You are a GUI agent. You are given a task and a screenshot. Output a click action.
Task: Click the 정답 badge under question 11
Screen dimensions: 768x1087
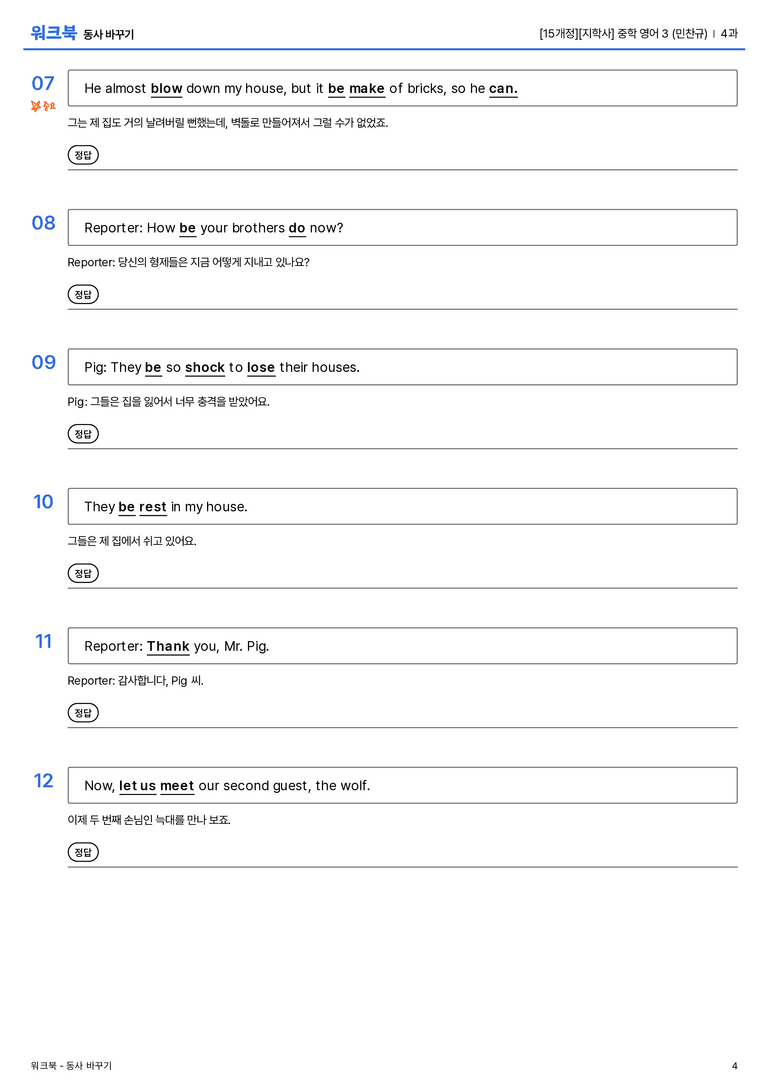pyautogui.click(x=83, y=712)
